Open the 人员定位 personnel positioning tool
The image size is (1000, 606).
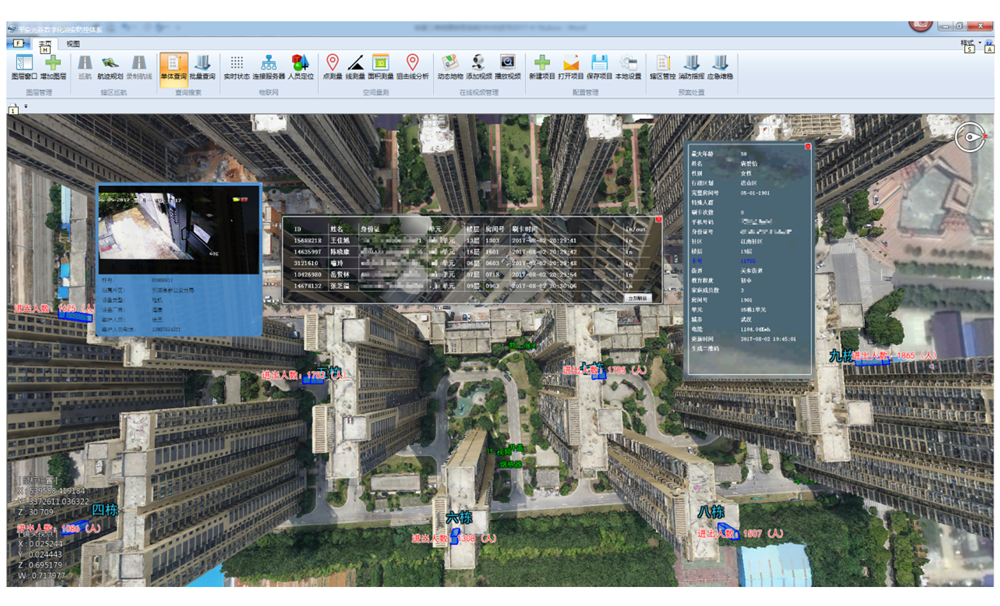[x=300, y=66]
